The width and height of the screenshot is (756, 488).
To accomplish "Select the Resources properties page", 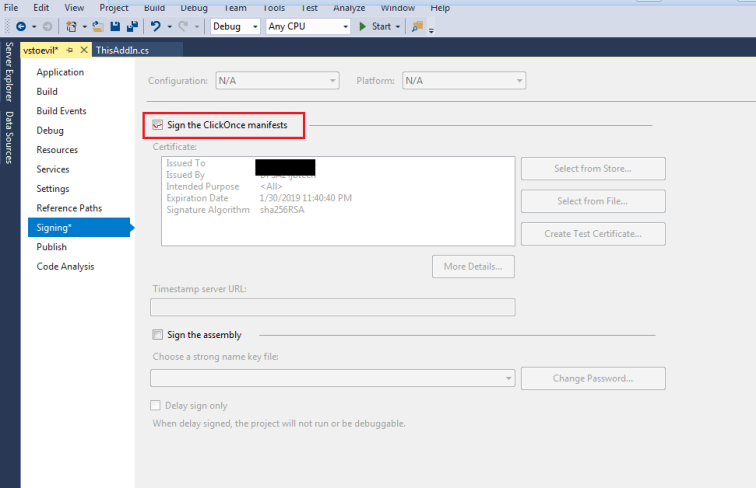I will tap(57, 149).
